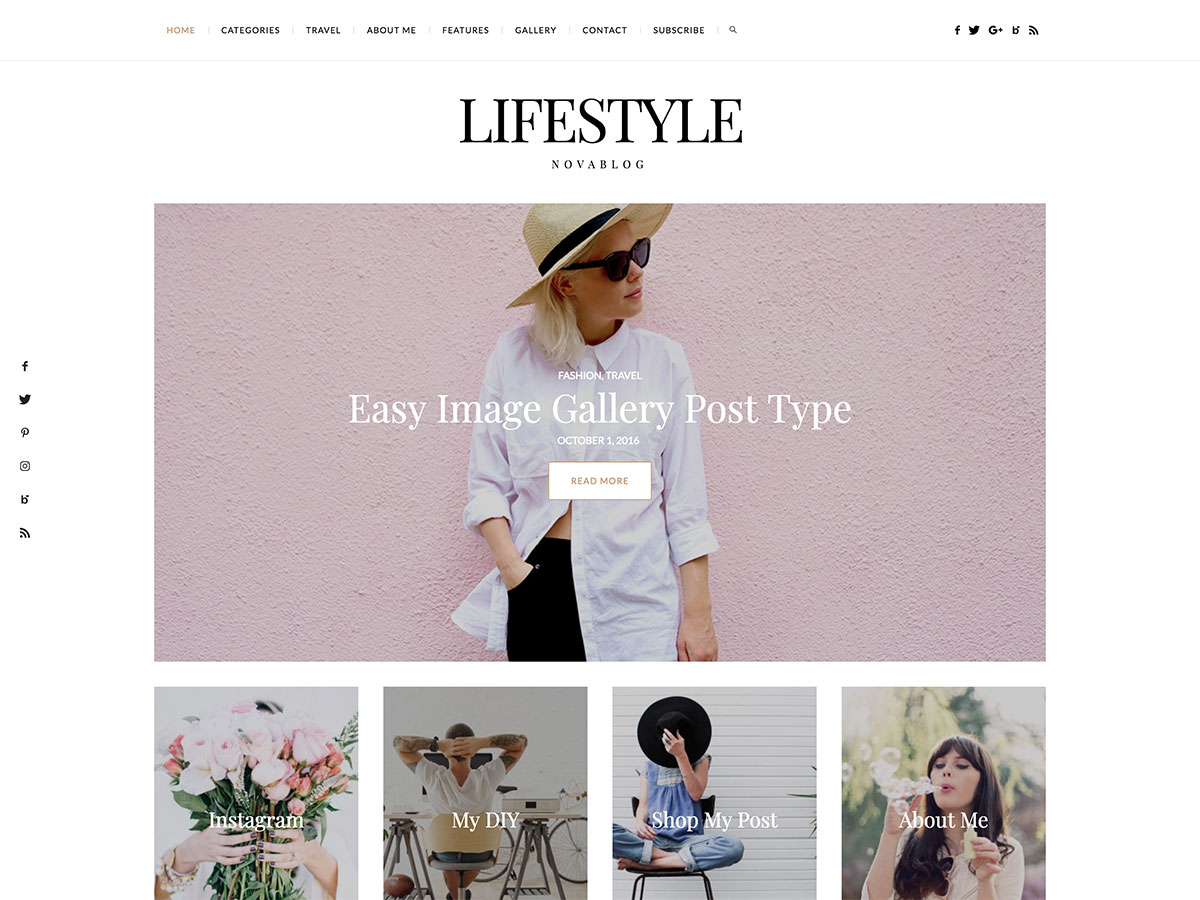Open RSS icon in left social bar
Viewport: 1200px width, 900px height.
[25, 533]
